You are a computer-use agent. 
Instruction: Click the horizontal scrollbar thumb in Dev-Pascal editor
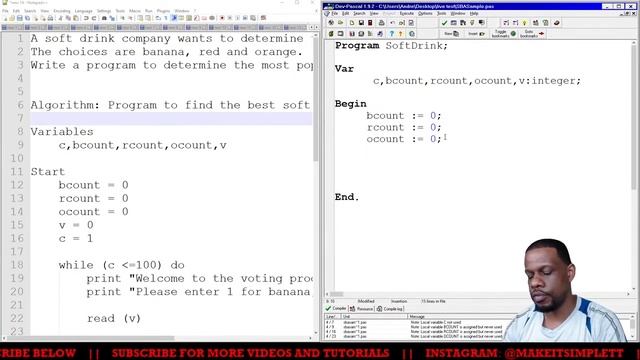[x=337, y=294]
